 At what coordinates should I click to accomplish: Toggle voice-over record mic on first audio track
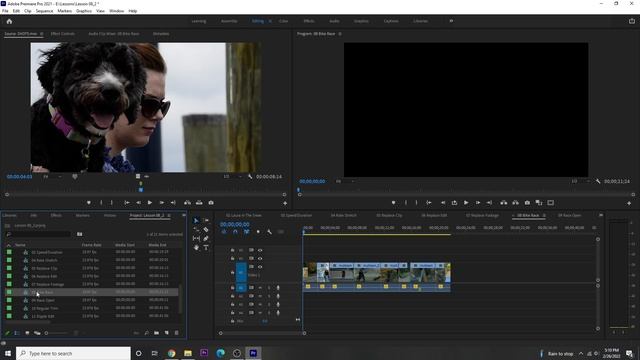pyautogui.click(x=278, y=288)
